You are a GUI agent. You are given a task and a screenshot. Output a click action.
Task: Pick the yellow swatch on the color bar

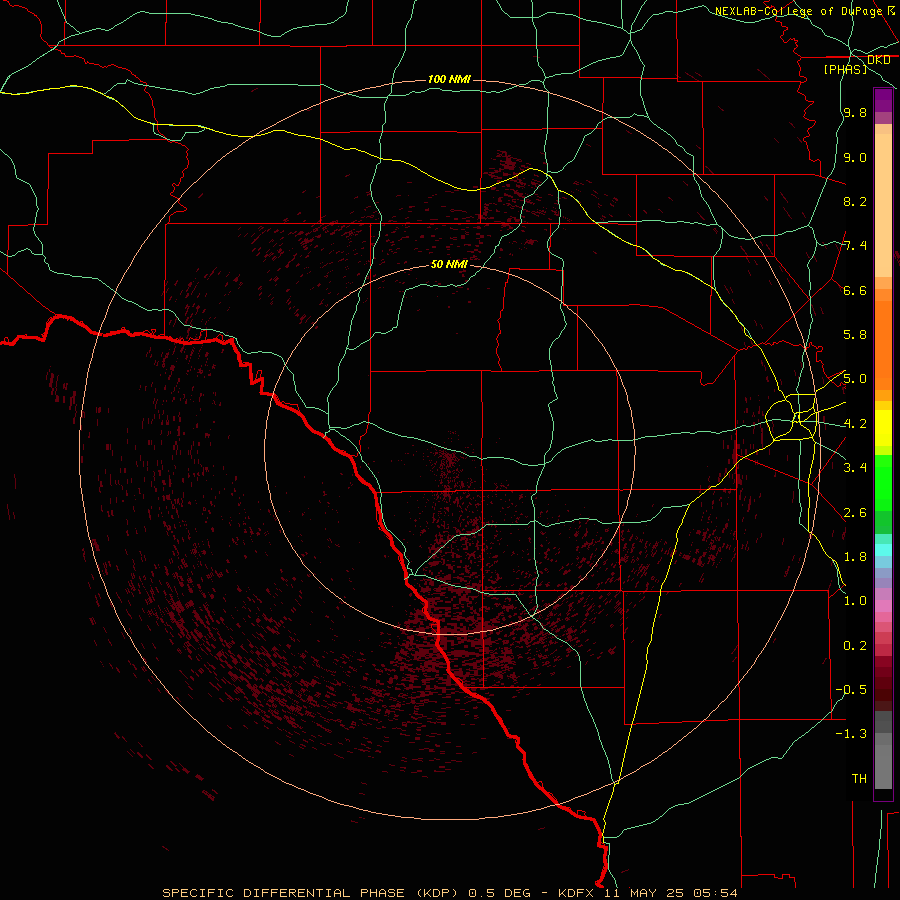(883, 428)
